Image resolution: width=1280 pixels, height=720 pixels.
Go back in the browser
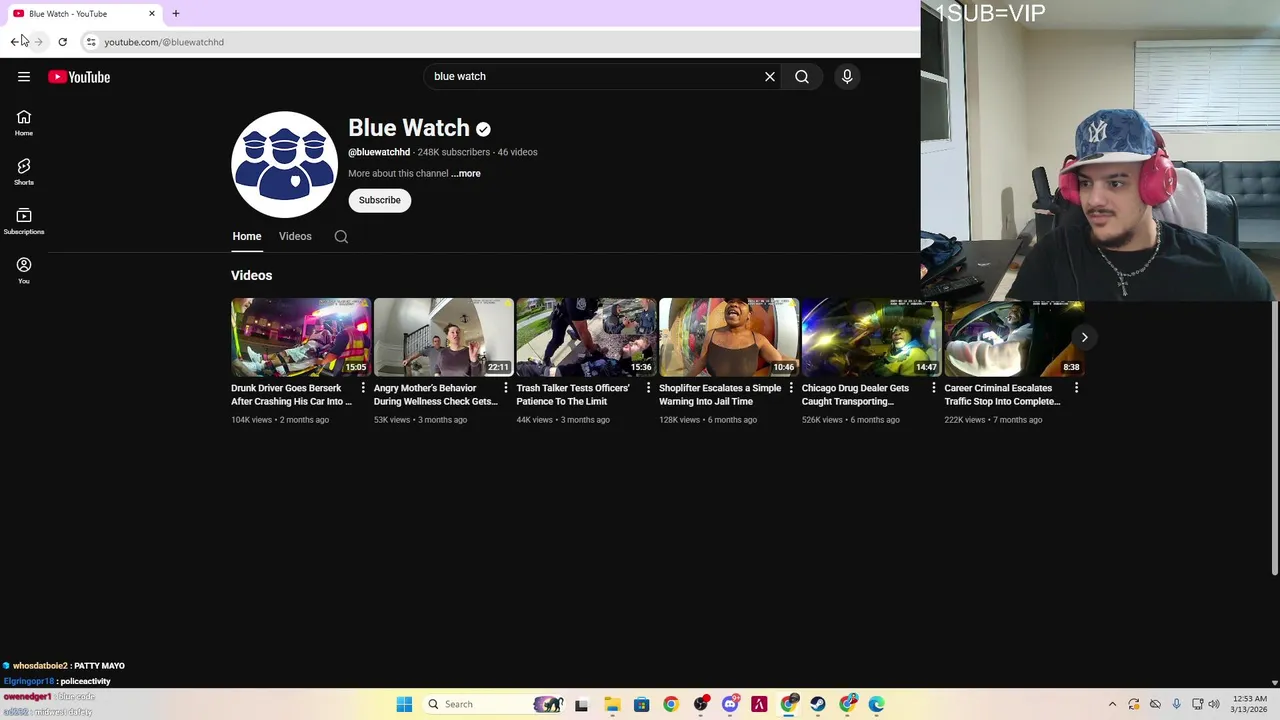click(x=15, y=42)
